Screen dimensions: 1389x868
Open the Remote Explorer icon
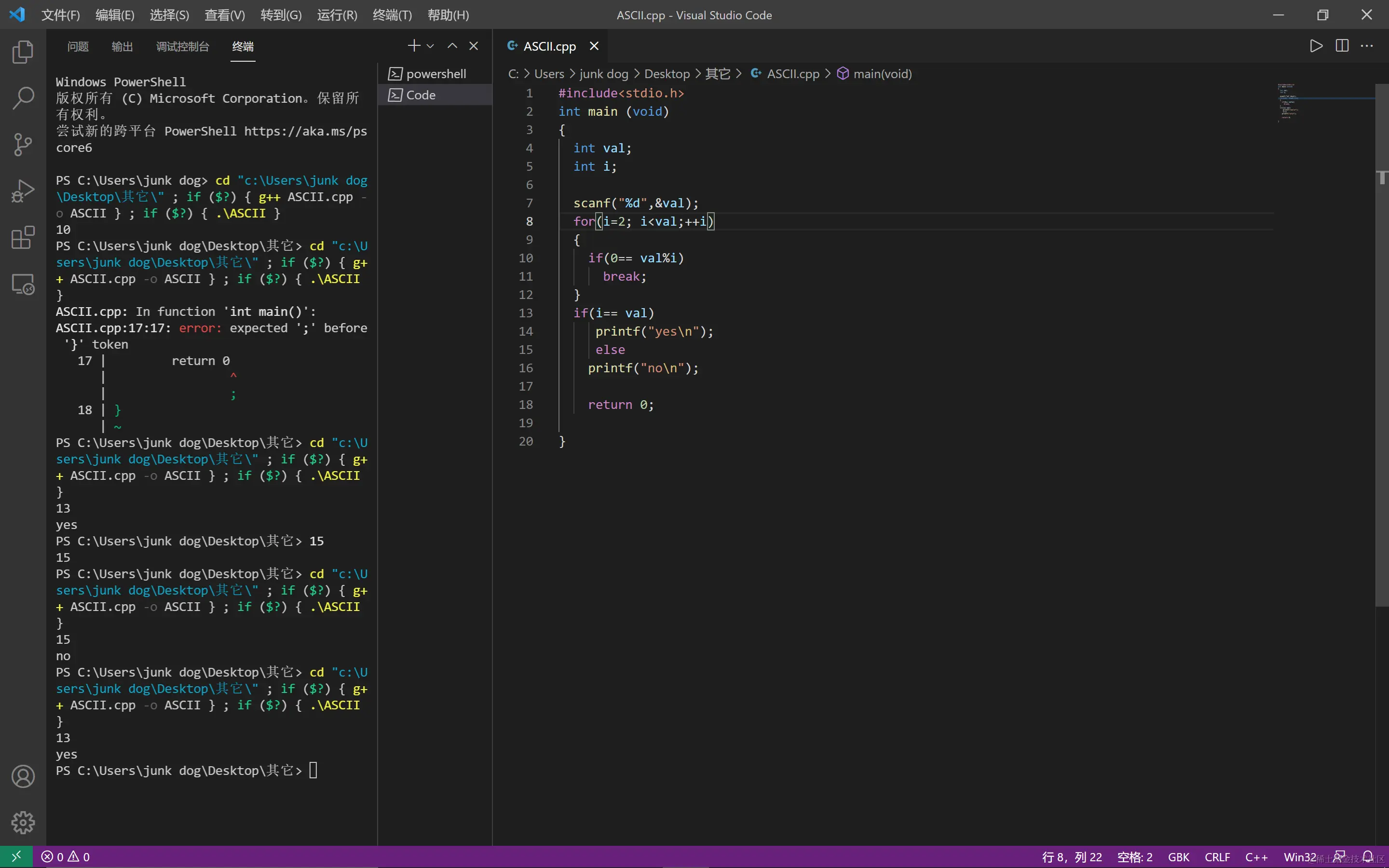click(x=23, y=284)
